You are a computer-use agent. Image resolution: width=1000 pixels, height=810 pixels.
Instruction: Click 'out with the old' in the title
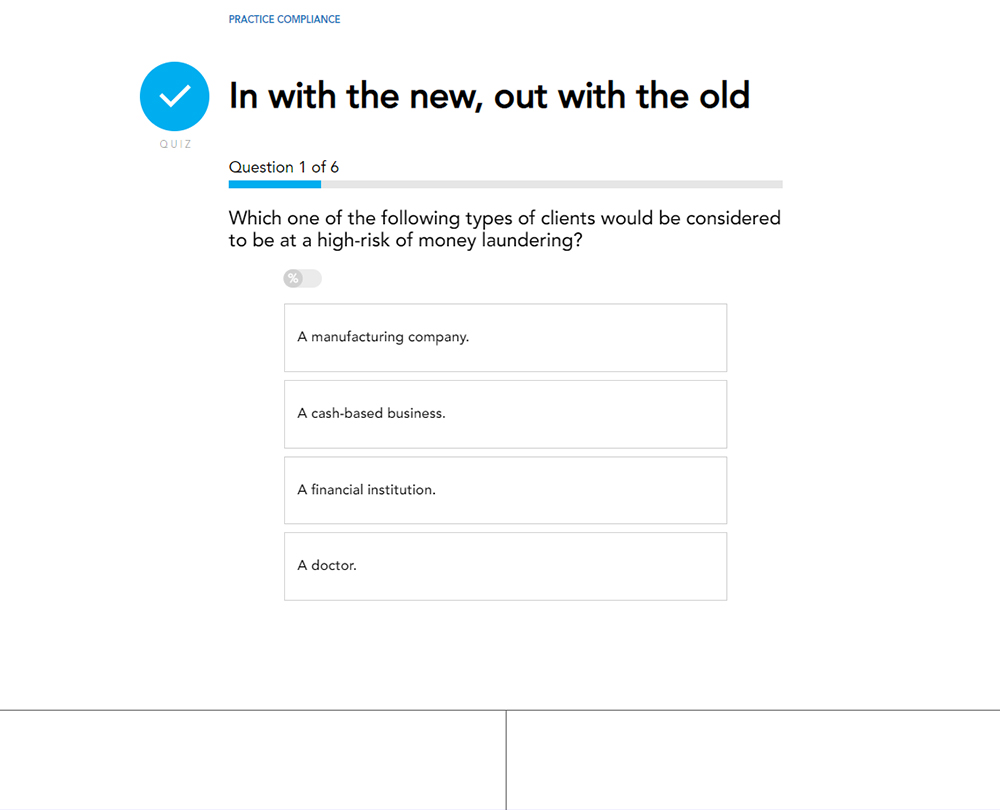pos(621,96)
